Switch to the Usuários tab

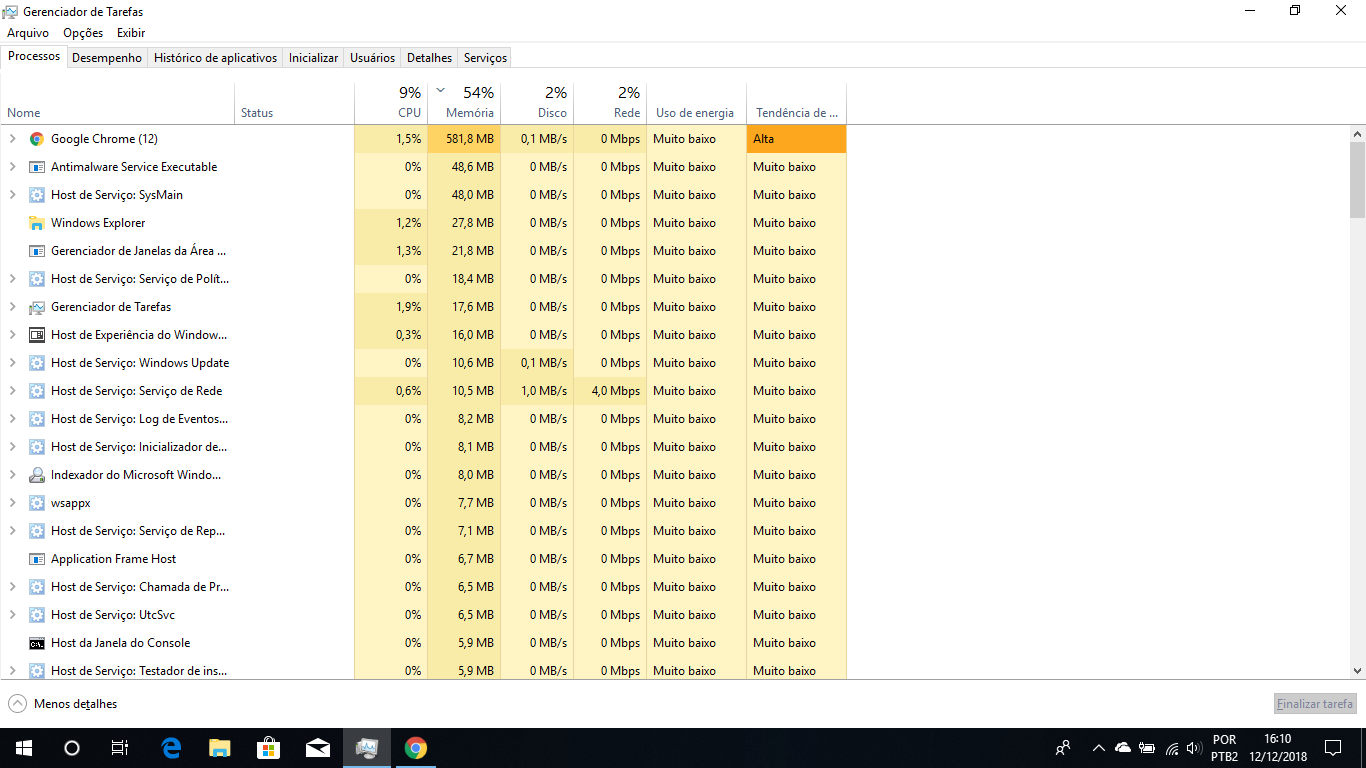click(372, 58)
